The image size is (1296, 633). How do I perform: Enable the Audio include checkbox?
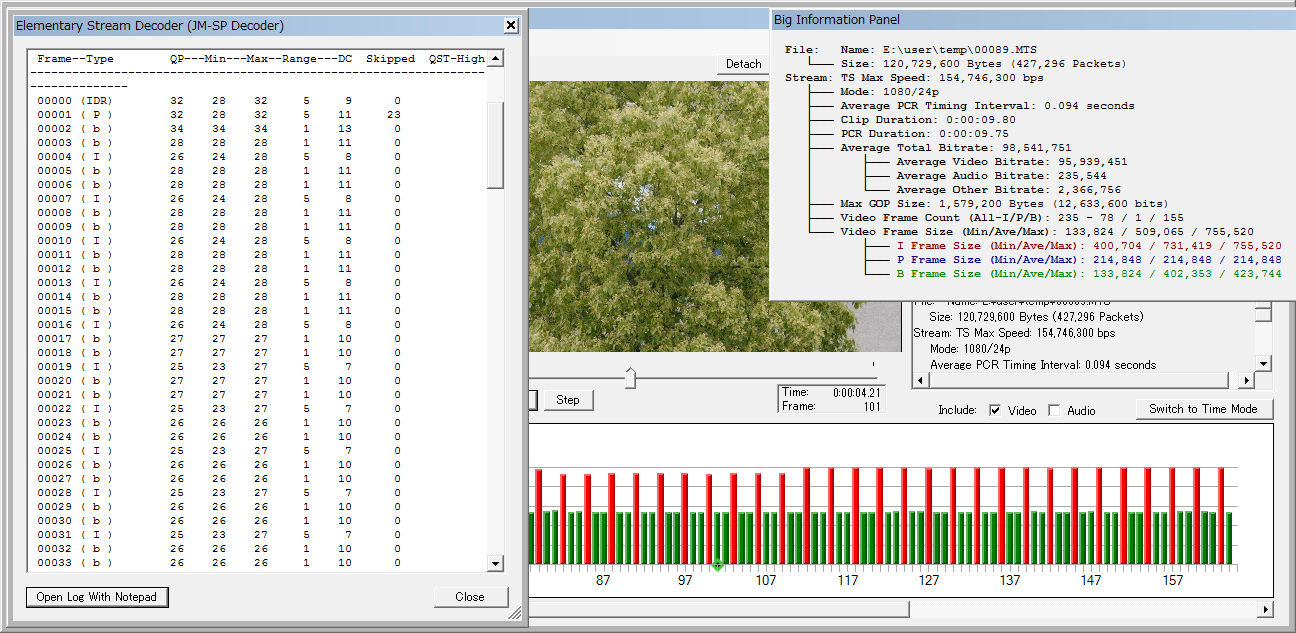tap(1054, 410)
